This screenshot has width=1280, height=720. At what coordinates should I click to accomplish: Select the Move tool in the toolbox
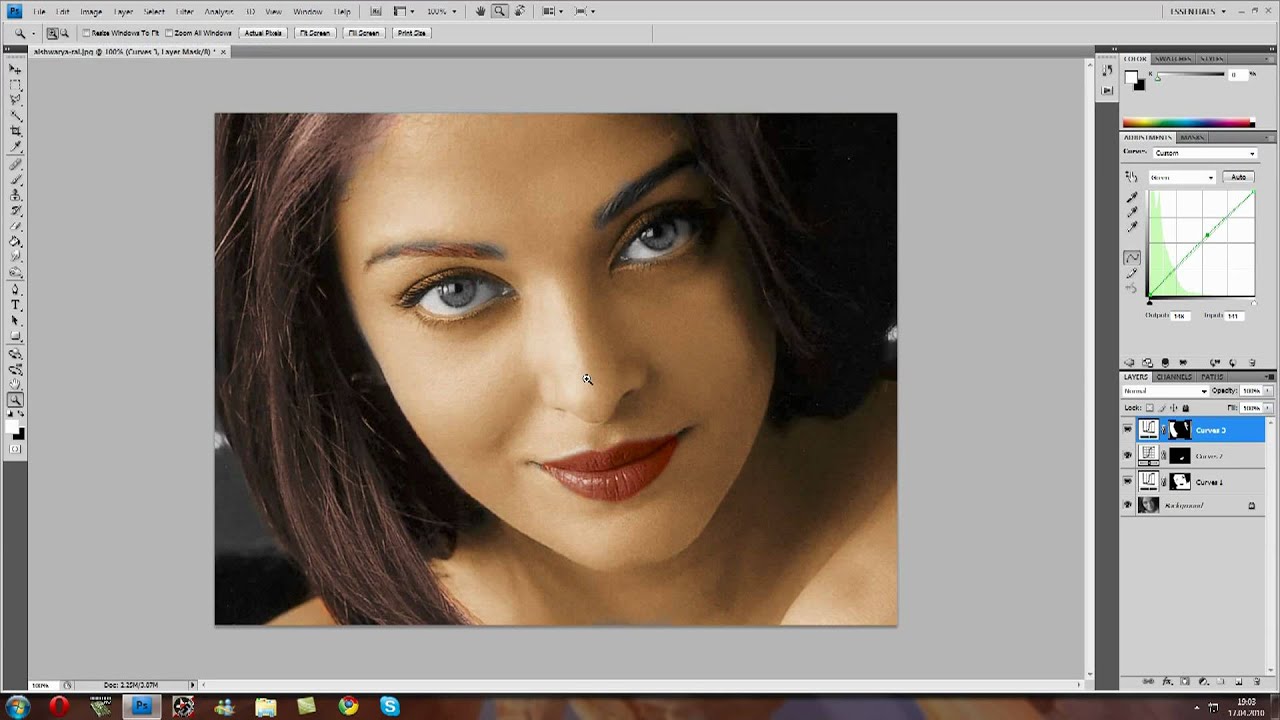[x=15, y=70]
